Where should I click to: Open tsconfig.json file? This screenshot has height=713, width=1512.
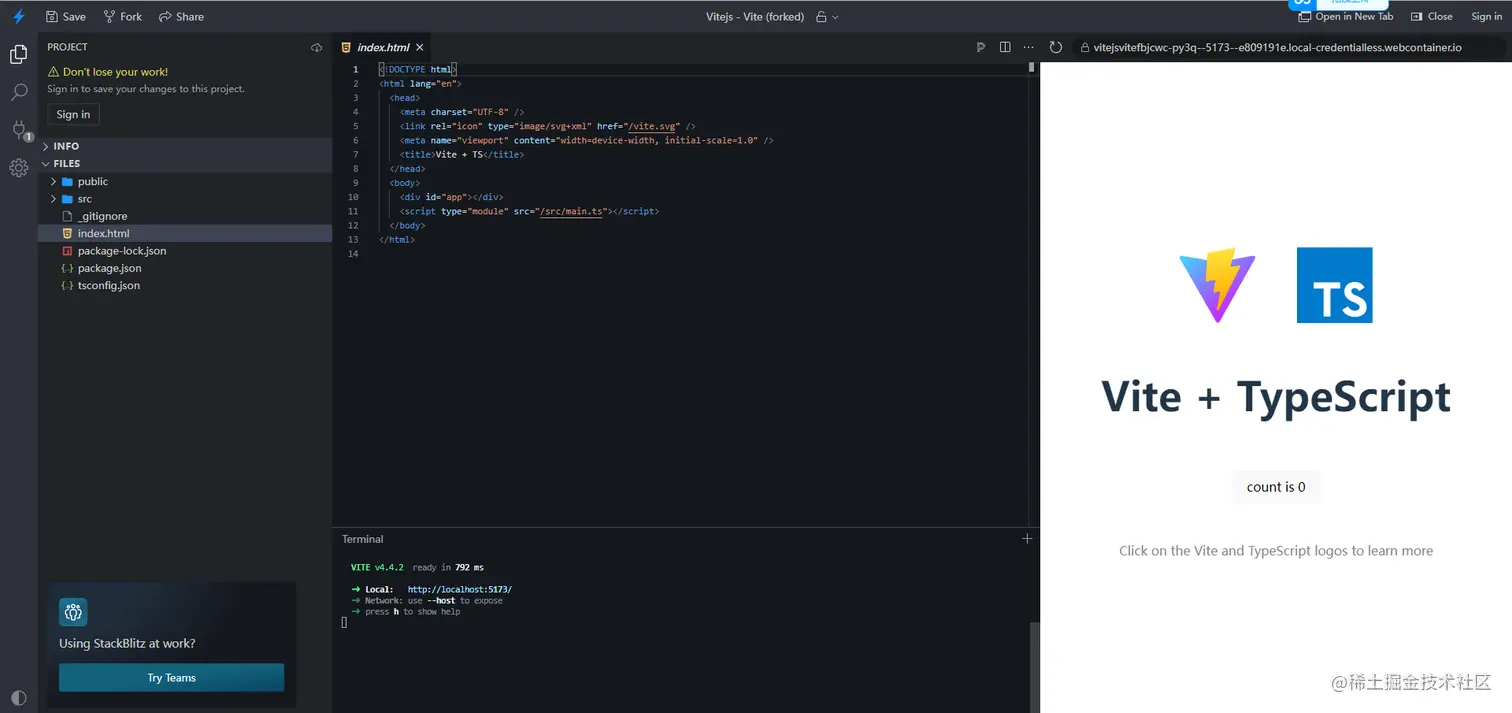coord(185,285)
